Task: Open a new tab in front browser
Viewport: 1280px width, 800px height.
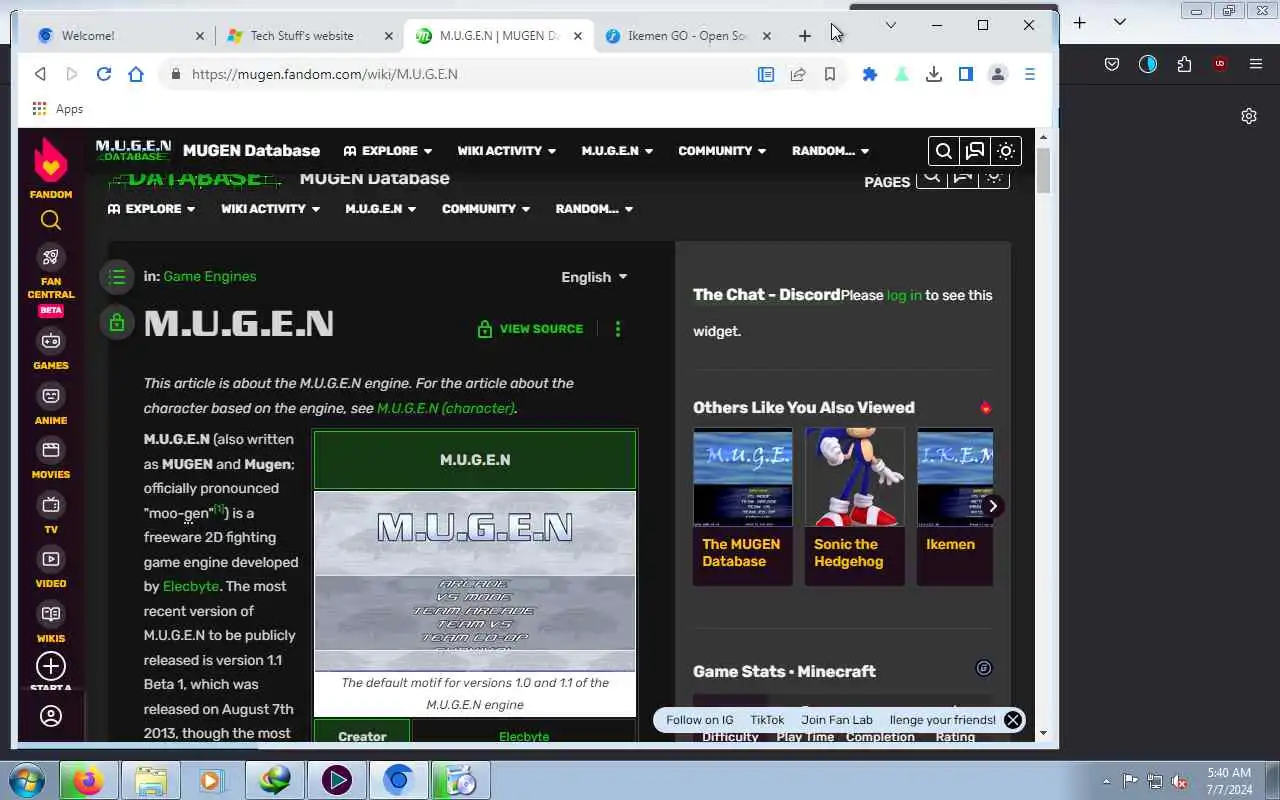Action: pyautogui.click(x=805, y=36)
